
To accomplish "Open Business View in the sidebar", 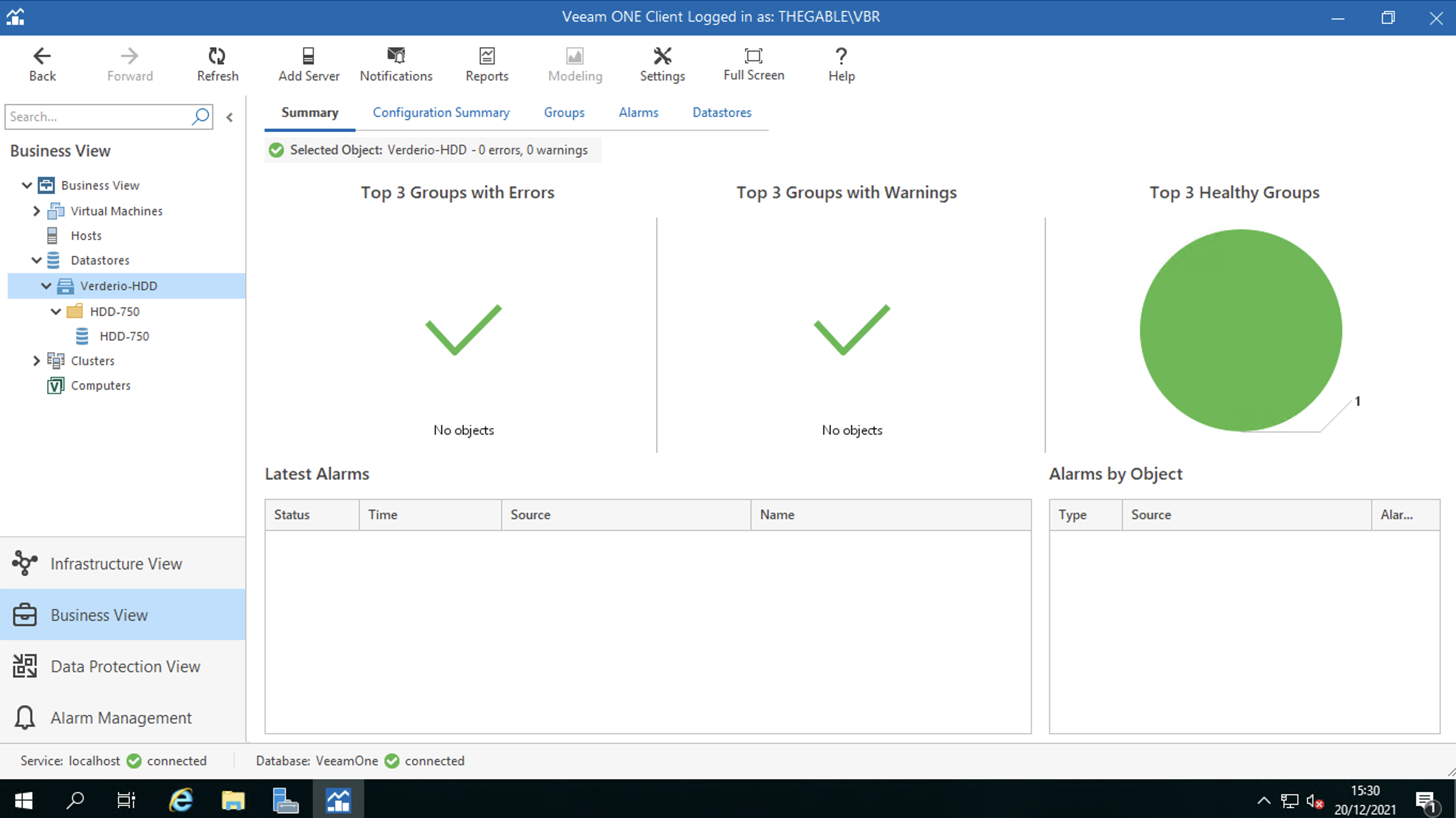I will [x=123, y=615].
